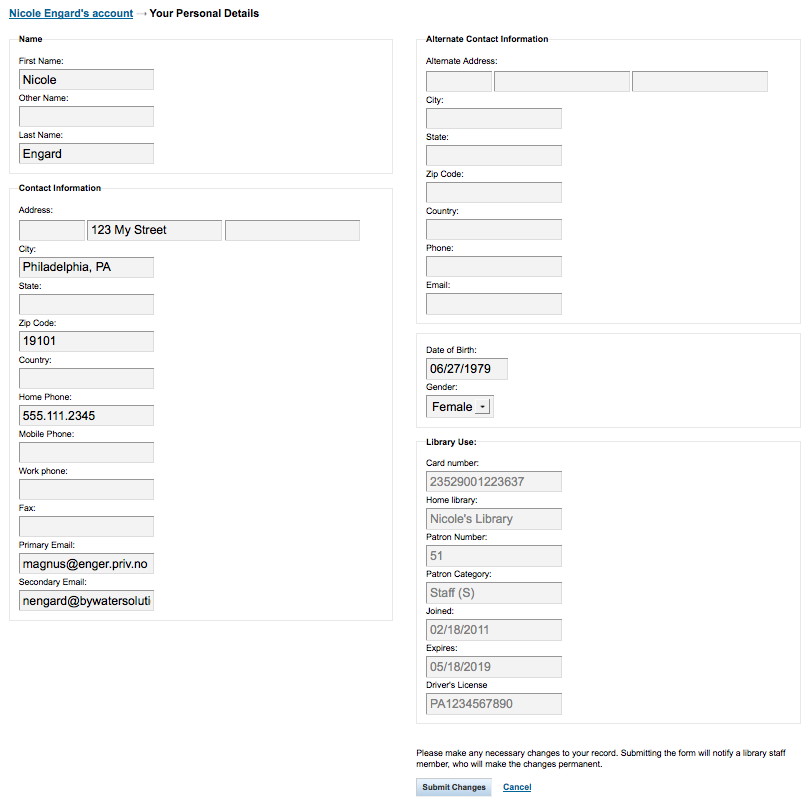Click the Alternate Contact Zip Code field
The width and height of the screenshot is (812, 802).
pos(494,193)
